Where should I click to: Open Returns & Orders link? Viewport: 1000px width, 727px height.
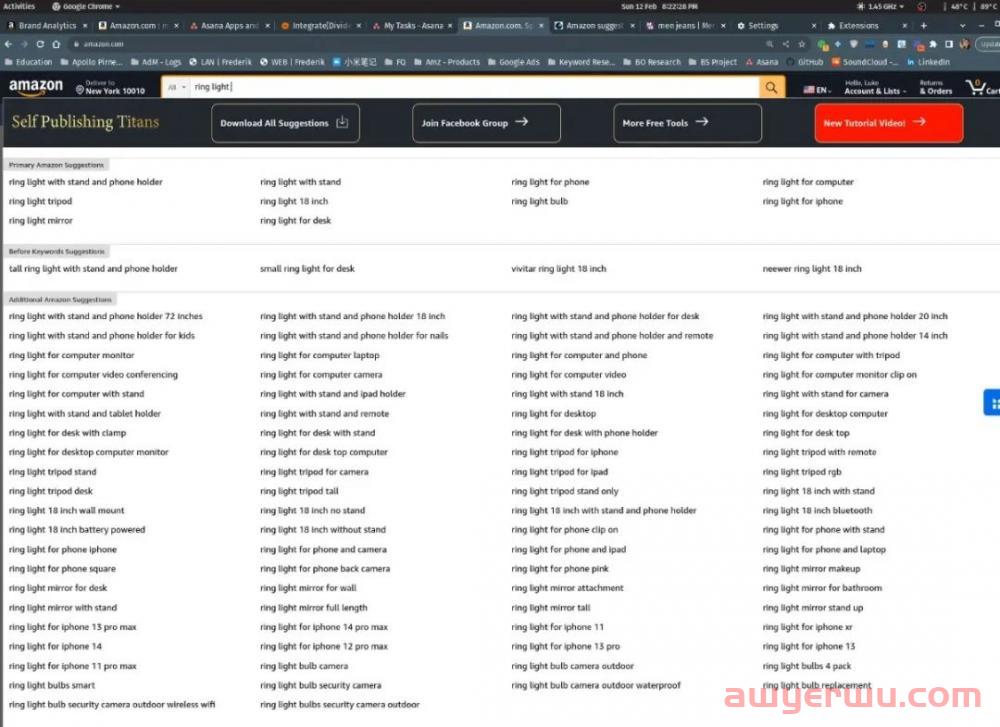pos(936,87)
